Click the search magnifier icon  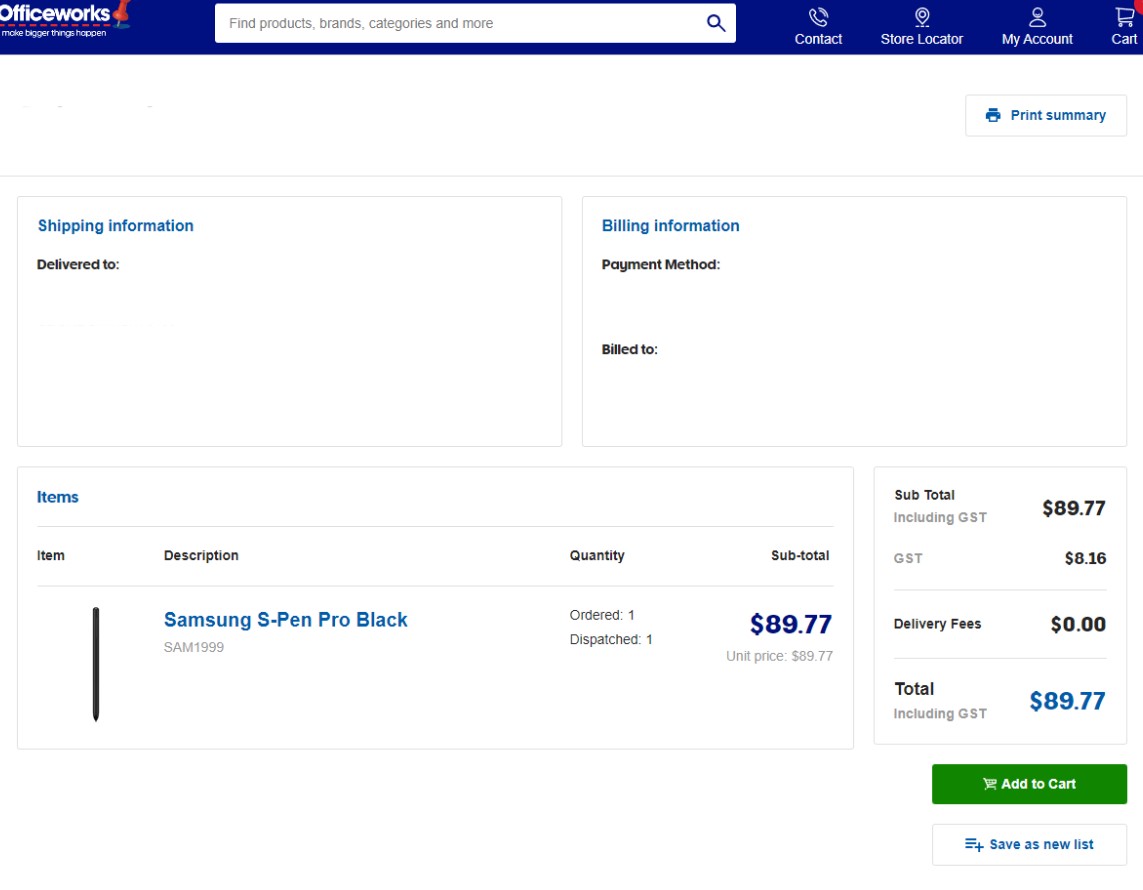pyautogui.click(x=716, y=23)
